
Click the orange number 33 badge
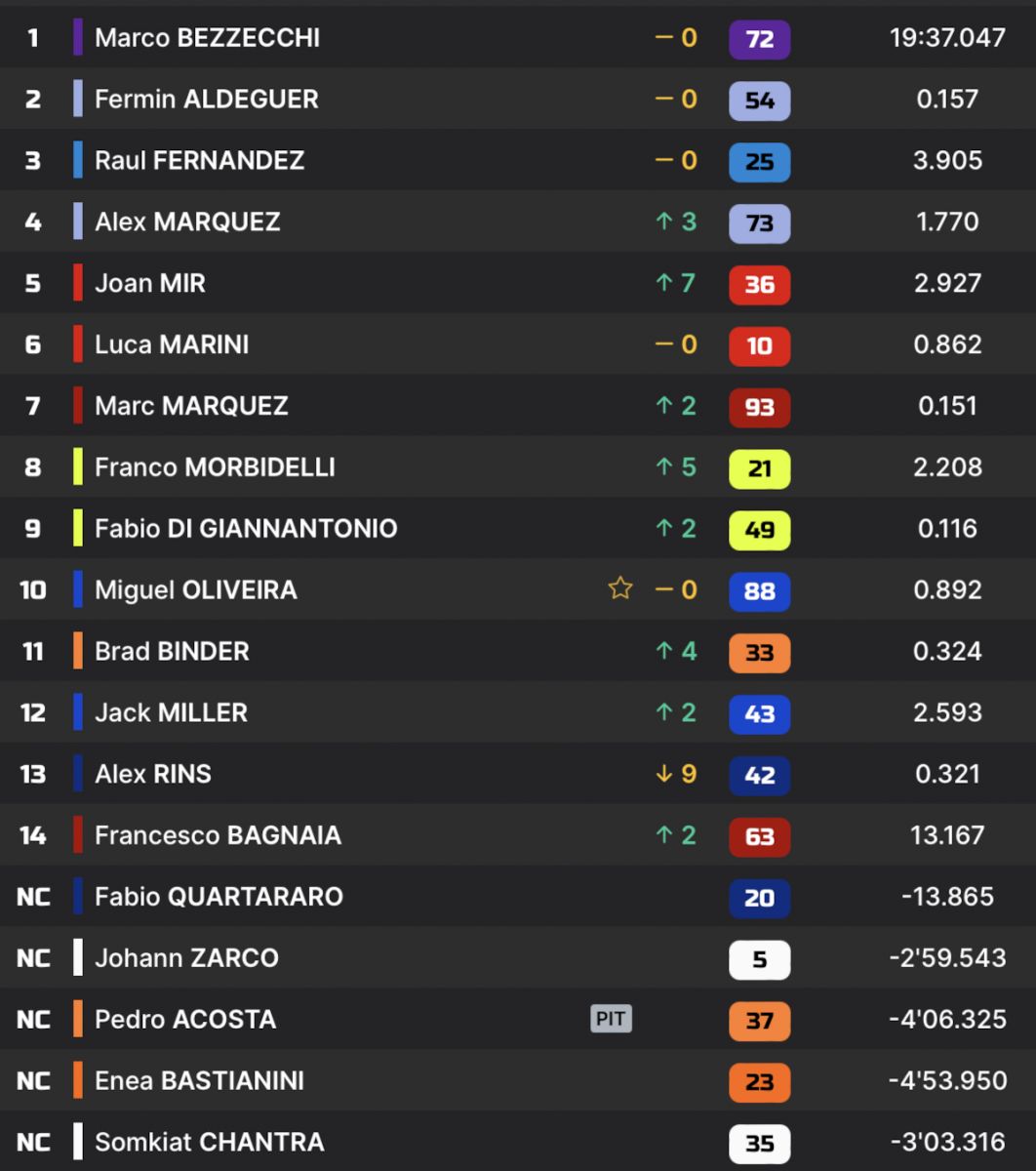759,654
